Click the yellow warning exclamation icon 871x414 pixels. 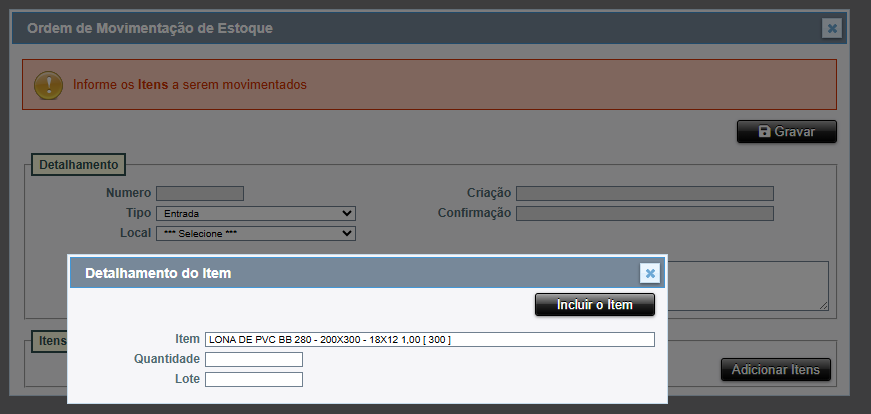click(48, 85)
